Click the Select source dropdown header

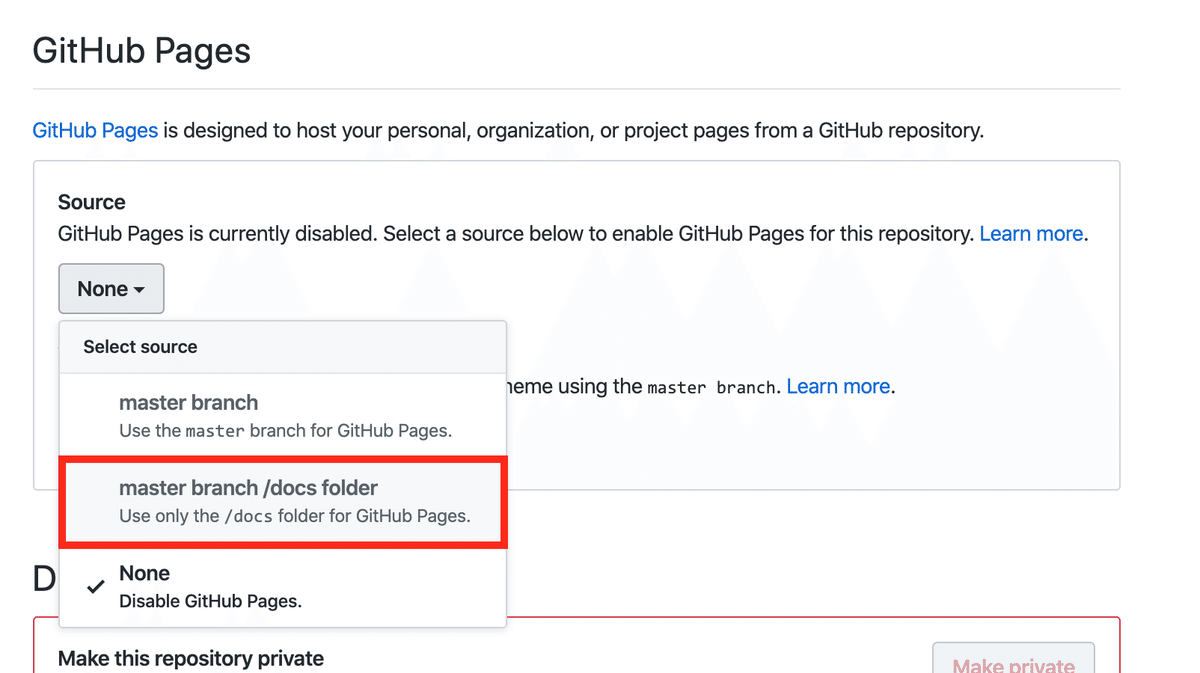click(283, 347)
